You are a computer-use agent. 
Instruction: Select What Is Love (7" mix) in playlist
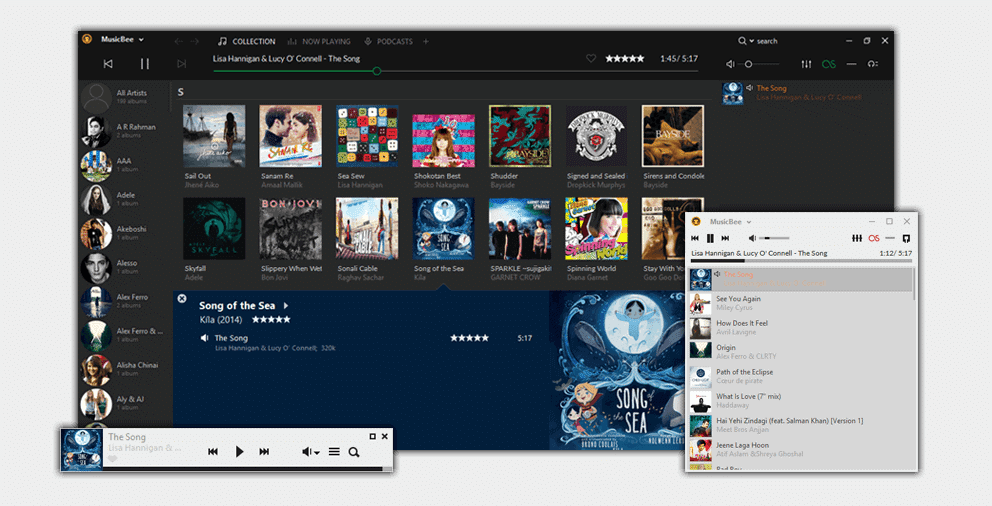pos(801,401)
